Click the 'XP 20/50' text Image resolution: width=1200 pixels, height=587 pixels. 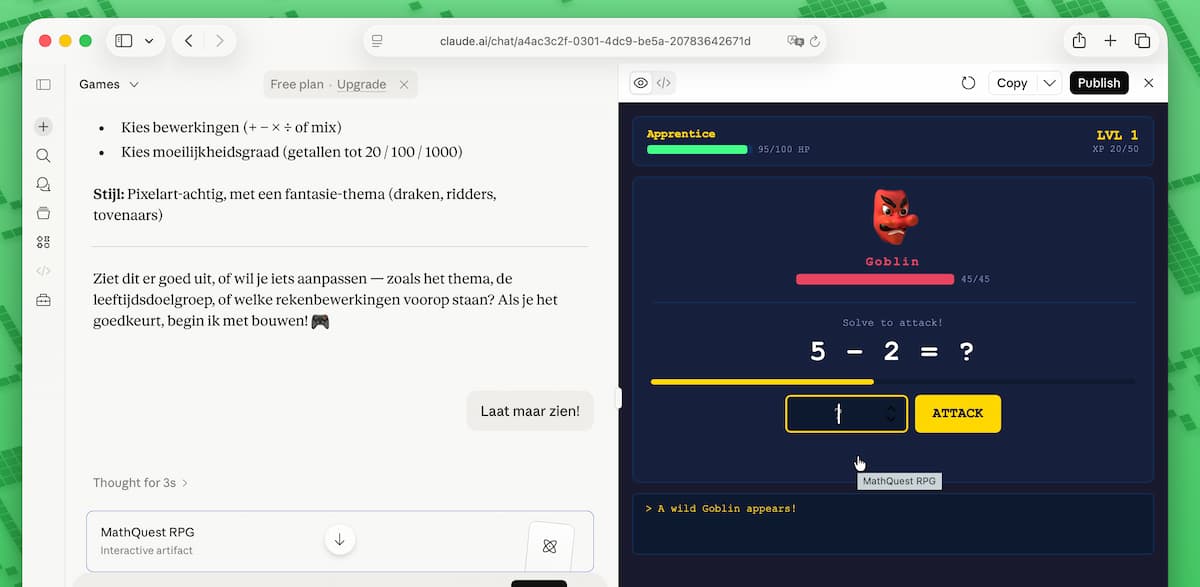(x=1116, y=149)
